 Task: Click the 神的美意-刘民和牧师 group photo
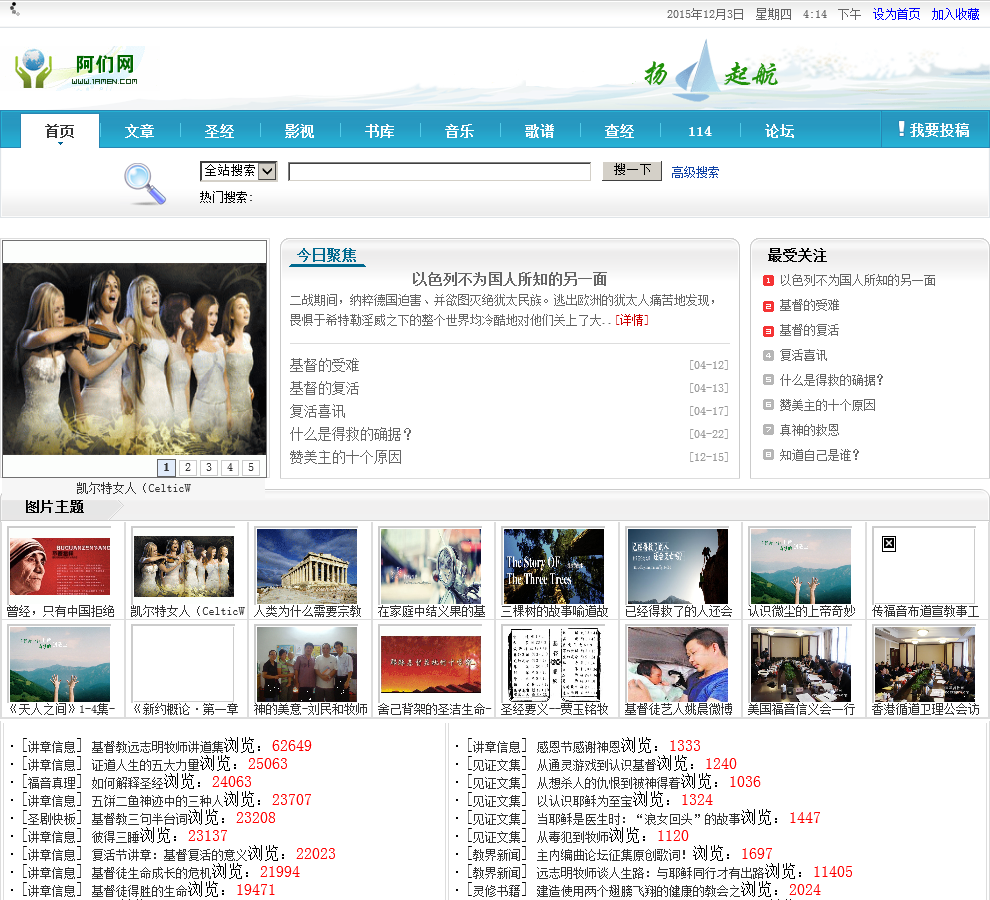coord(307,664)
